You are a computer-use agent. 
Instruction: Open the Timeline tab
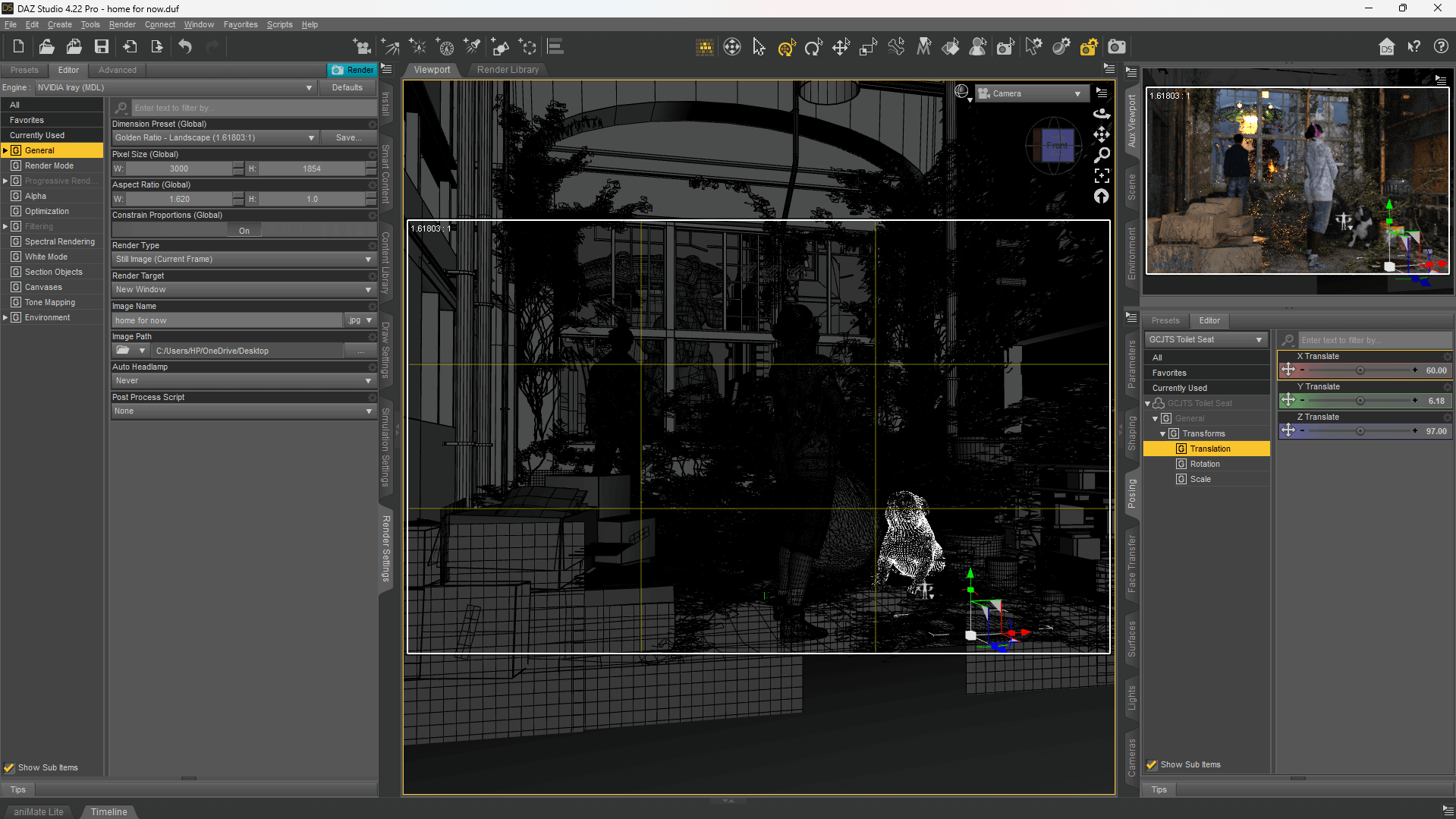109,811
